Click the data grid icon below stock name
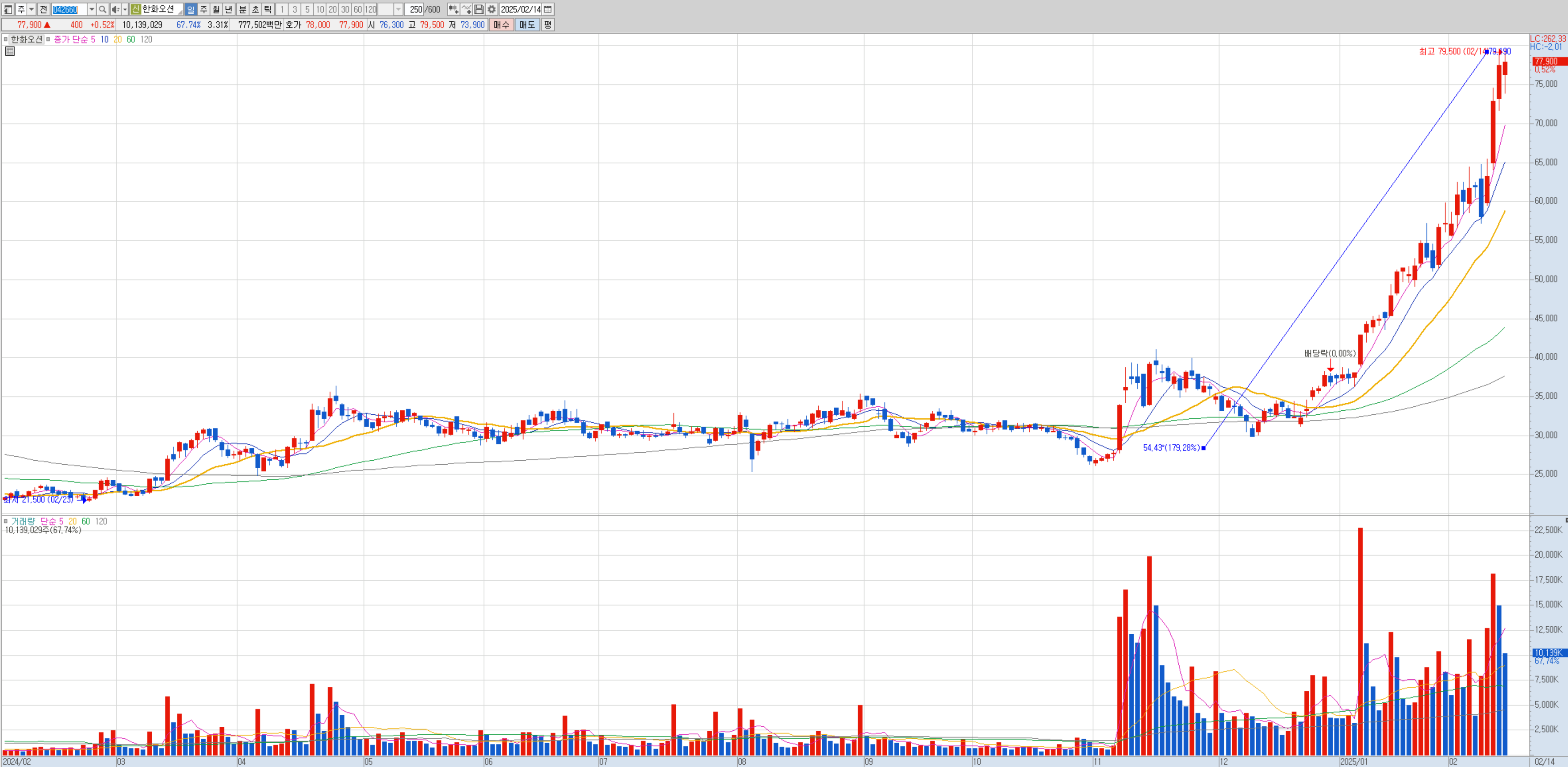Screen dimensions: 1568x767 click(10, 51)
